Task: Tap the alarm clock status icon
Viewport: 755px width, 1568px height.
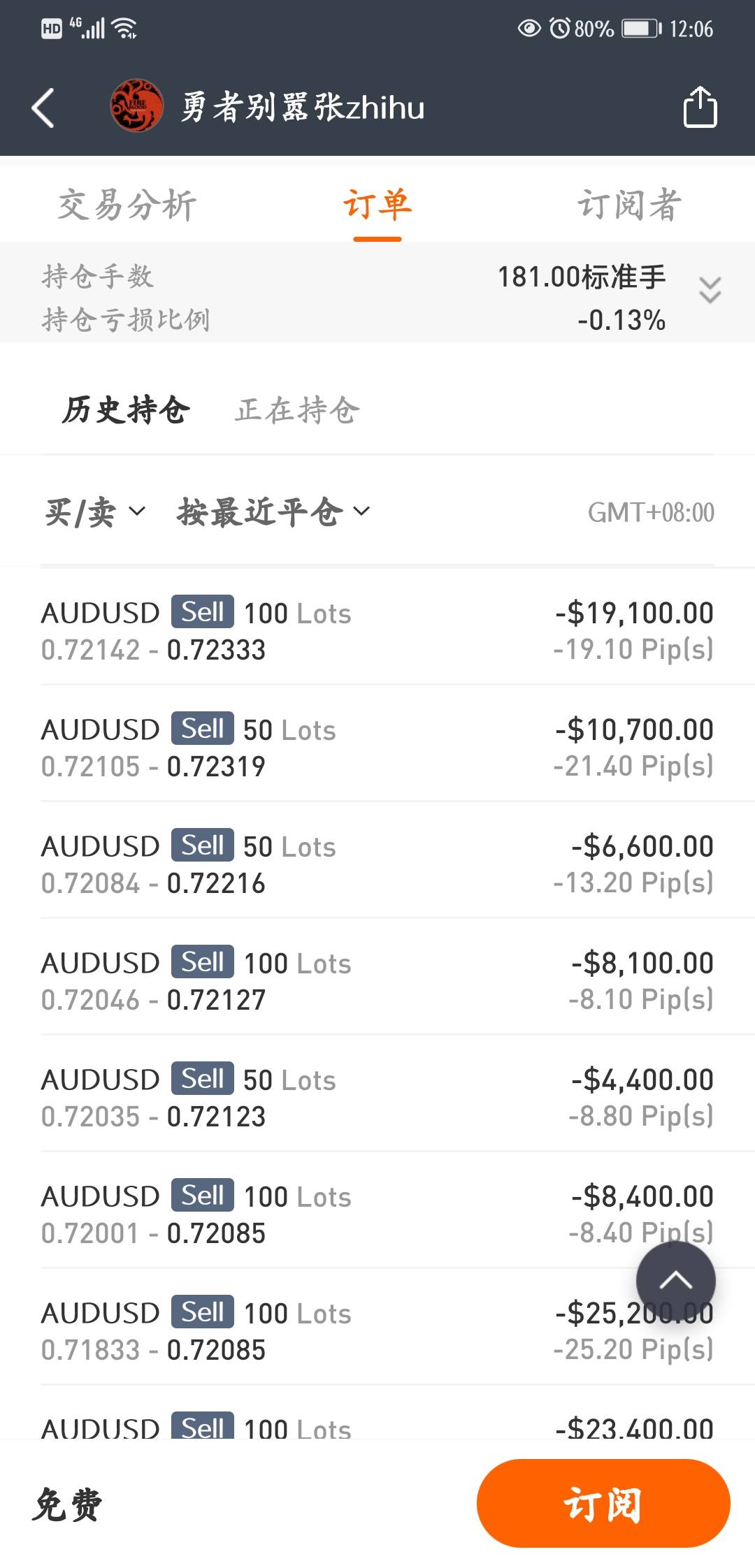Action: click(x=560, y=29)
